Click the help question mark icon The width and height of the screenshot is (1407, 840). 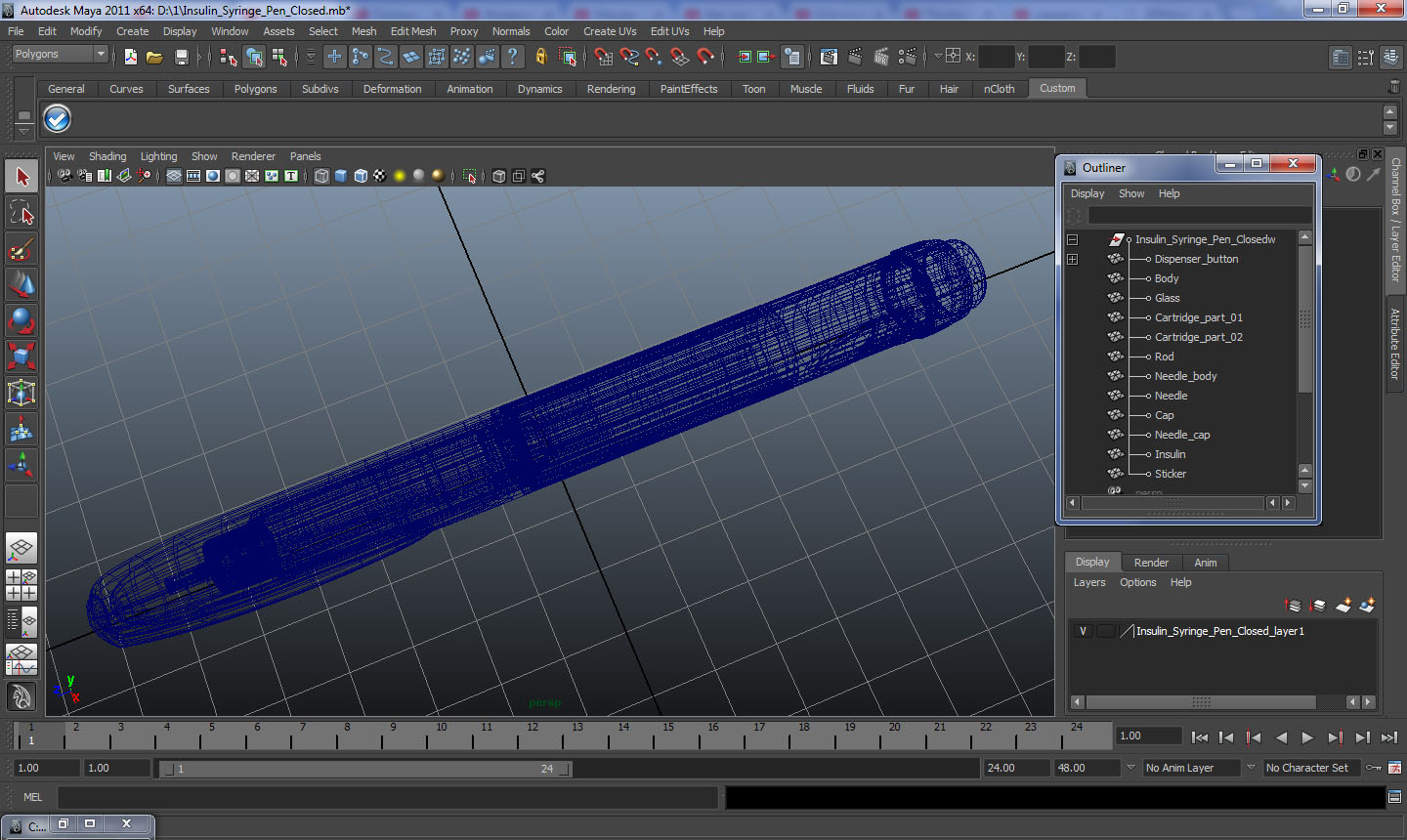pyautogui.click(x=512, y=57)
